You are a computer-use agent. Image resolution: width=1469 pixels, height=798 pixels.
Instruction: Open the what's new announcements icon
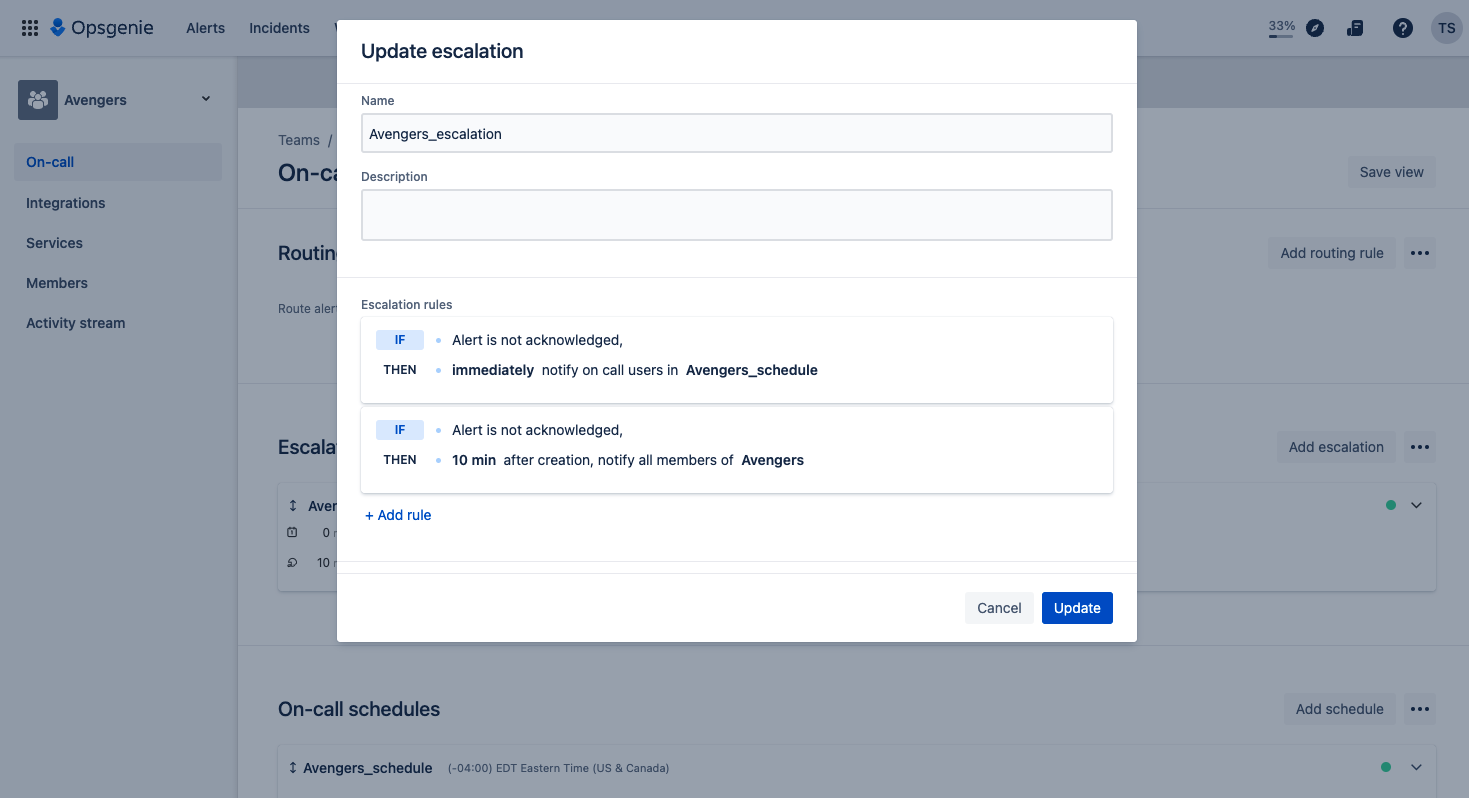click(x=1354, y=27)
